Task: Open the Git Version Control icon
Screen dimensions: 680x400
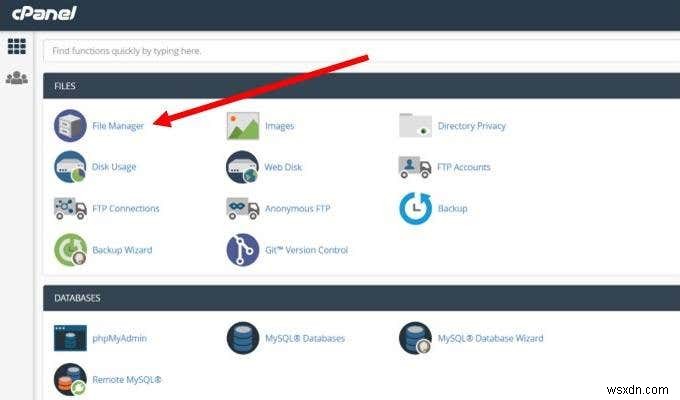Action: pyautogui.click(x=243, y=250)
